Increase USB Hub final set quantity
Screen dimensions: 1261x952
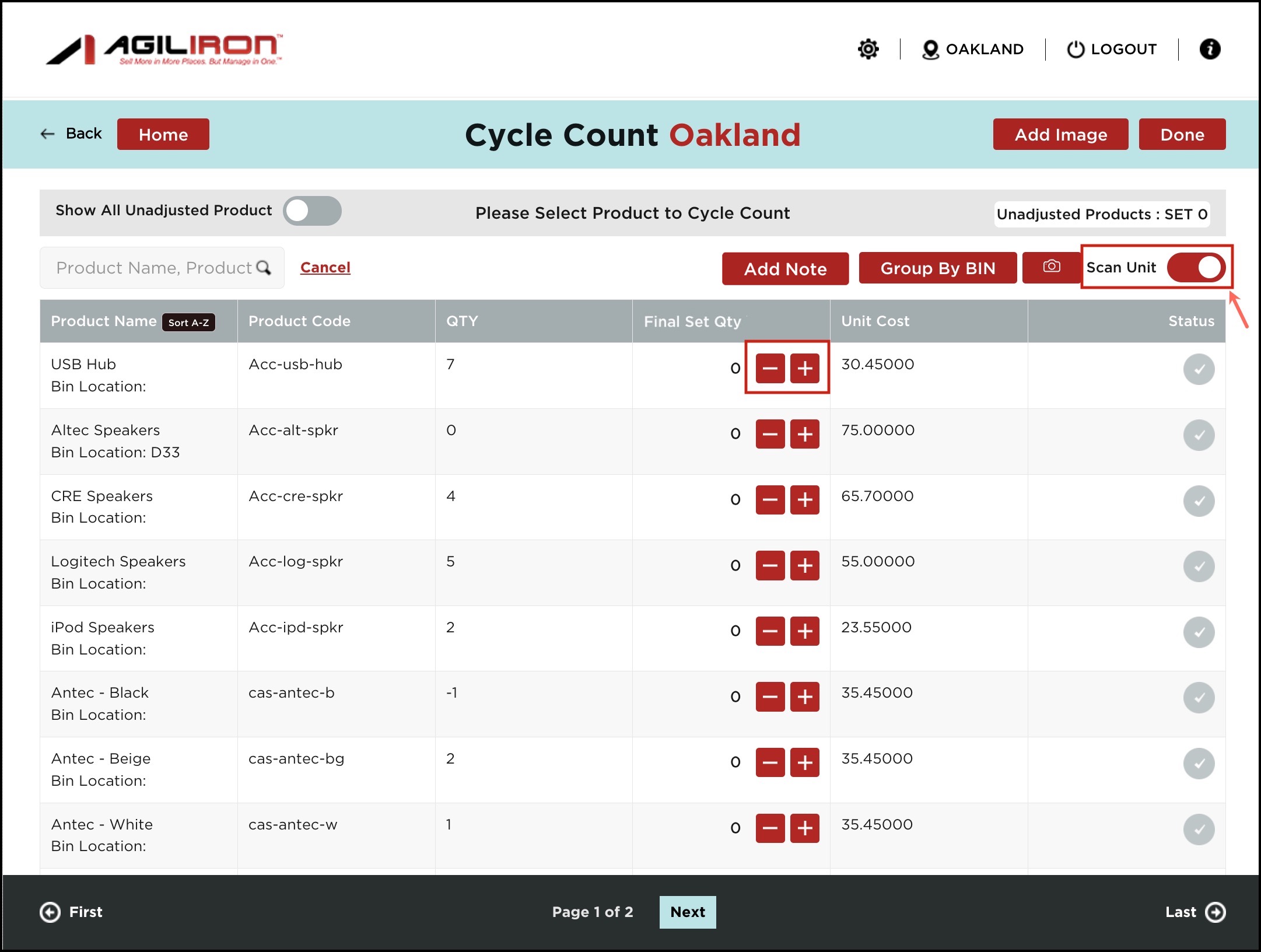(x=804, y=369)
